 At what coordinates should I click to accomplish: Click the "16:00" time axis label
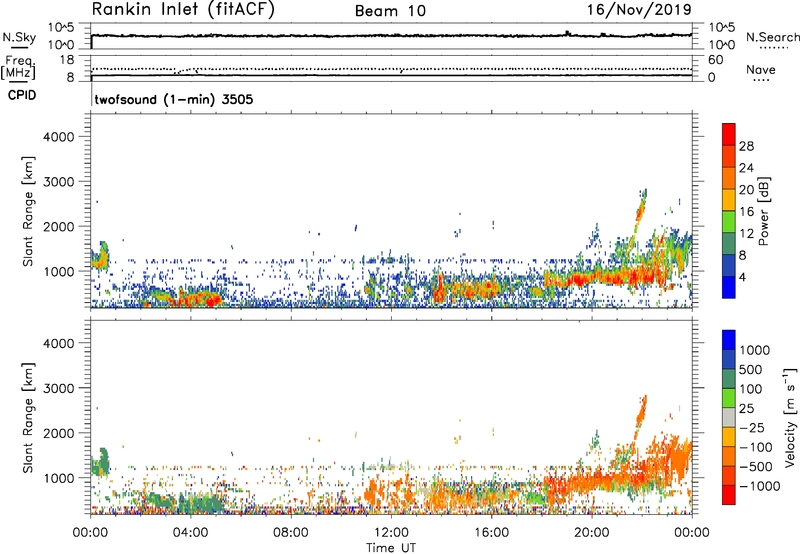[491, 533]
